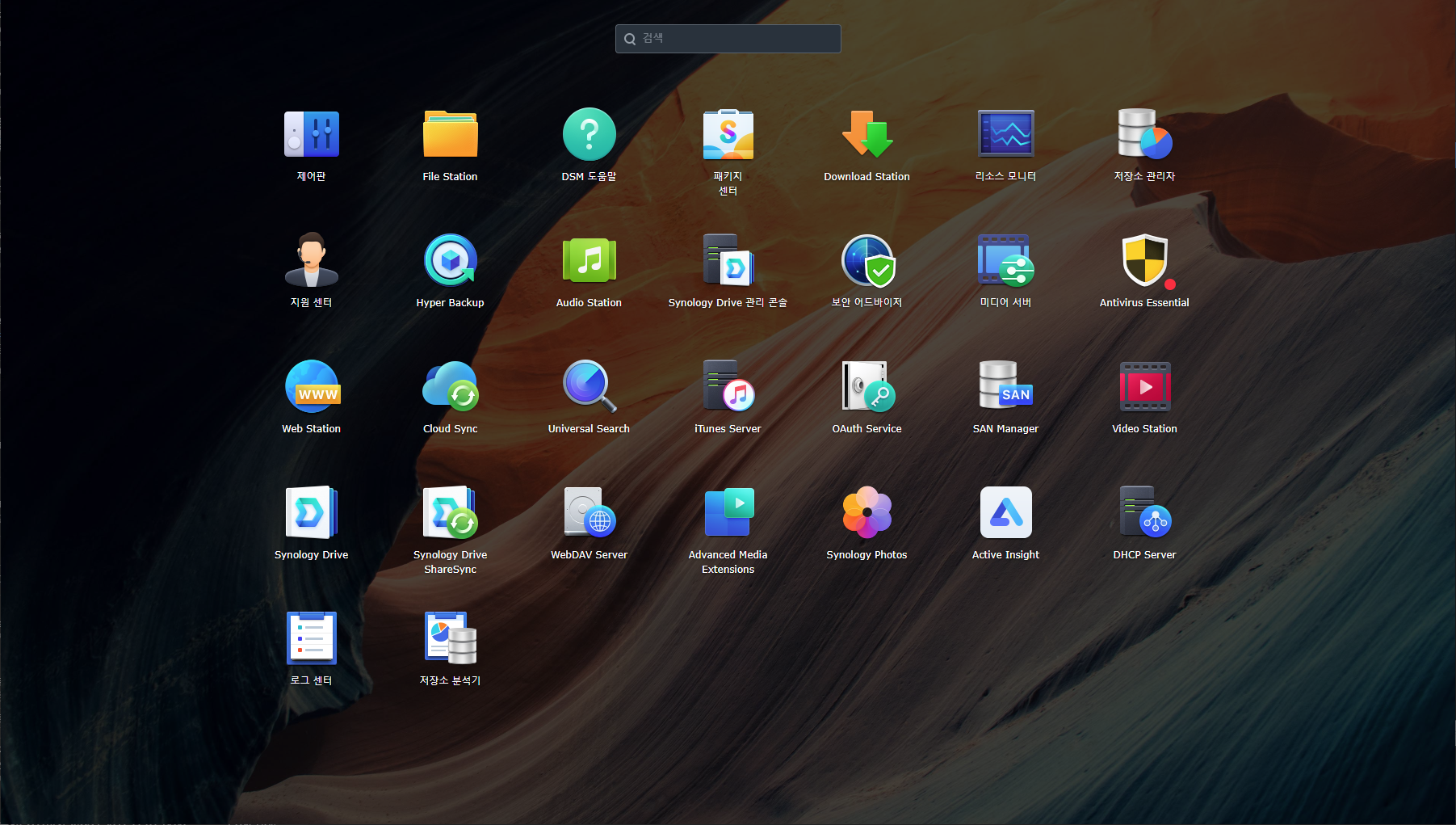
Task: Open the 제어판 control panel icon
Action: 312,134
